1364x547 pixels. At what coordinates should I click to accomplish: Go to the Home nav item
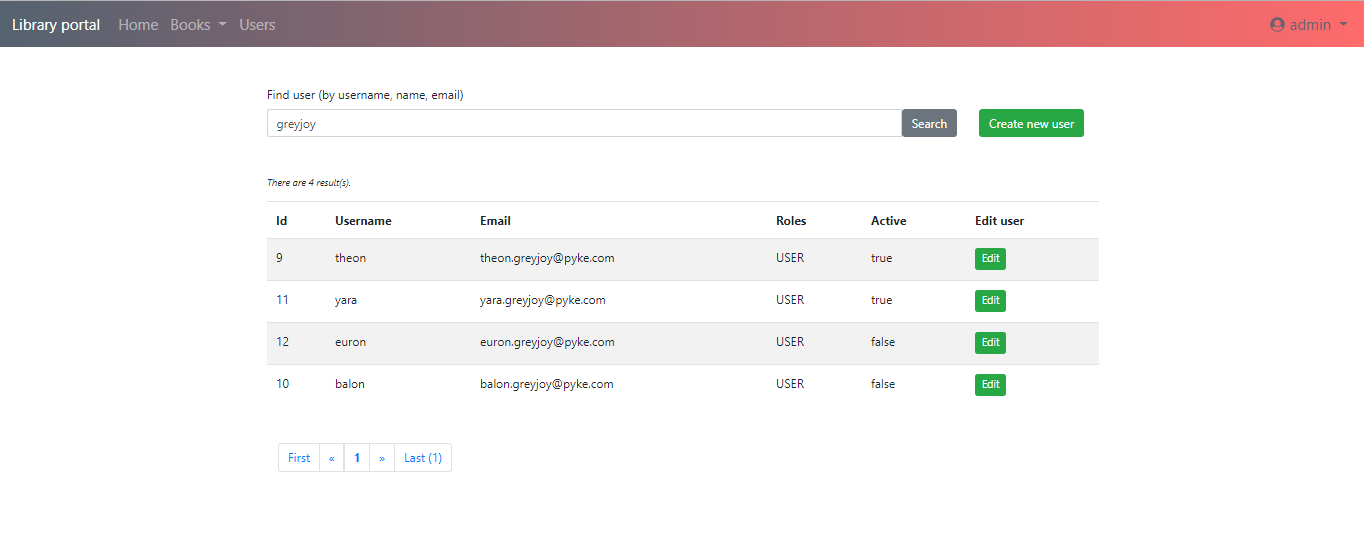[138, 25]
